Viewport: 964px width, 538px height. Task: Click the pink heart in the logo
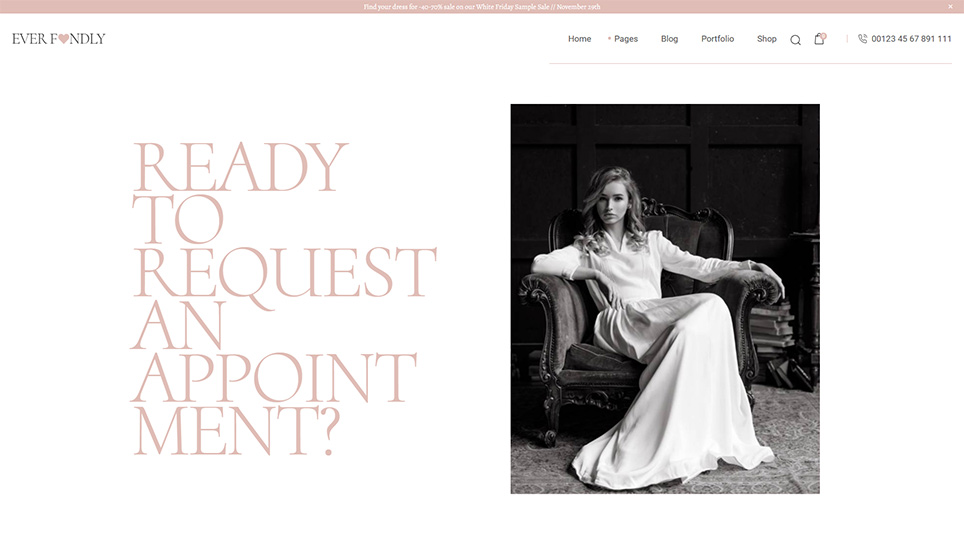pyautogui.click(x=62, y=39)
